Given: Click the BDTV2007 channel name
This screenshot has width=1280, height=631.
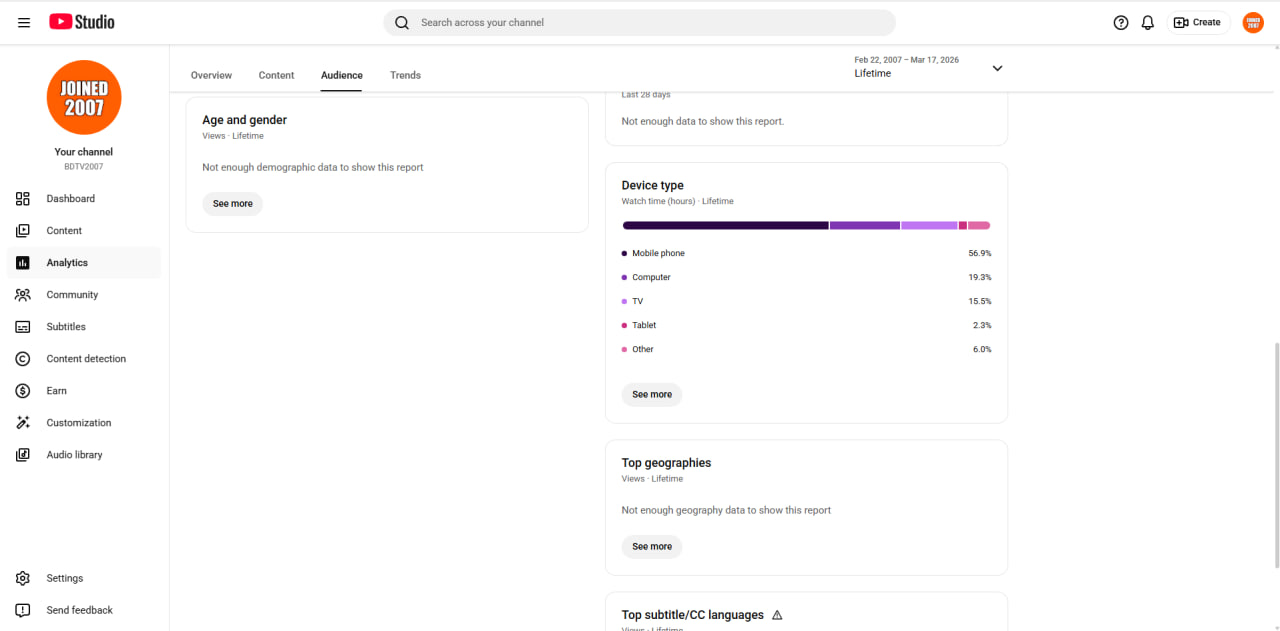Looking at the screenshot, I should point(84,167).
